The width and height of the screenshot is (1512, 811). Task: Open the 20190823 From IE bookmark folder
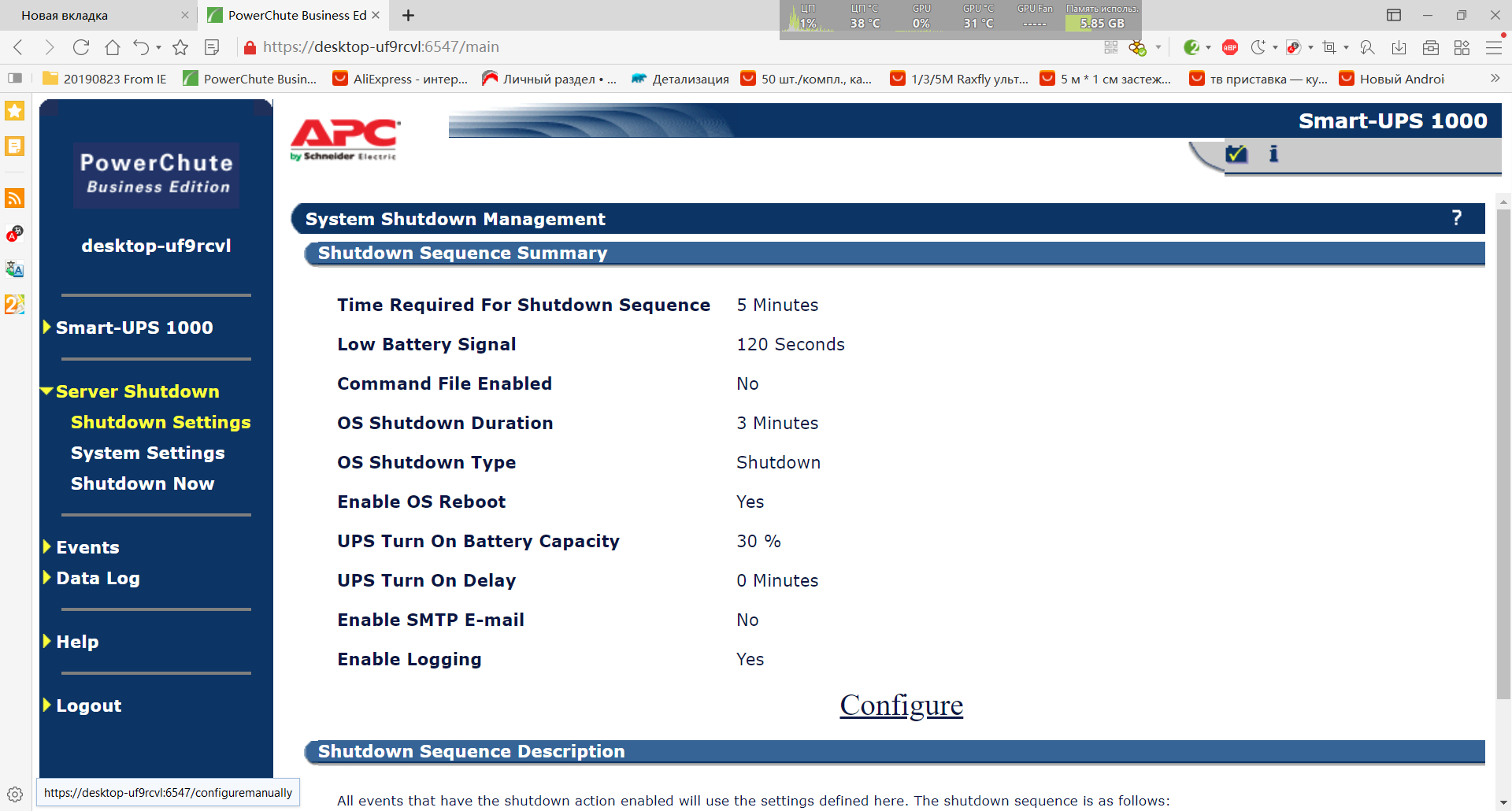coord(105,79)
